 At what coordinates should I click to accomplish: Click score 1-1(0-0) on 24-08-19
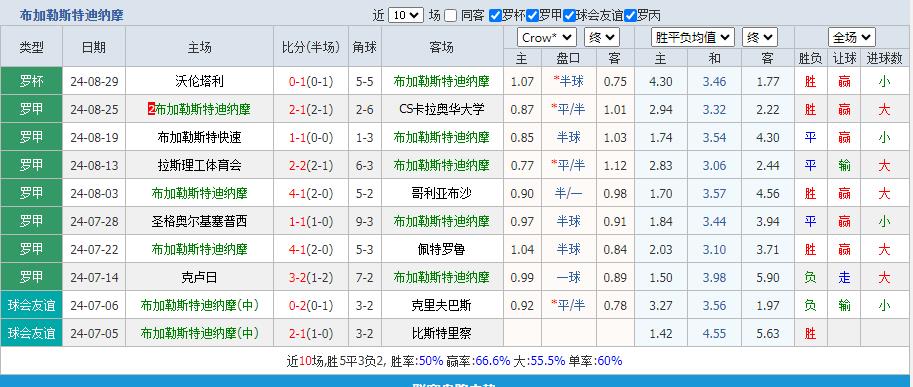tap(311, 137)
